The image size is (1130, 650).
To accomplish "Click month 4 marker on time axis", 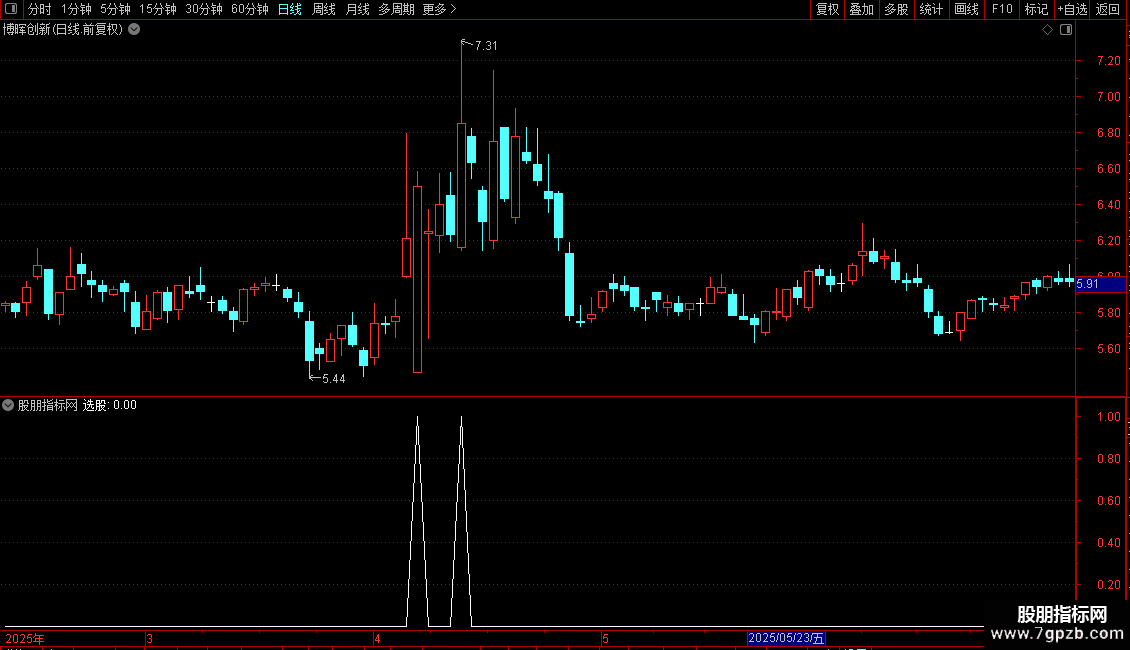I will click(x=377, y=638).
